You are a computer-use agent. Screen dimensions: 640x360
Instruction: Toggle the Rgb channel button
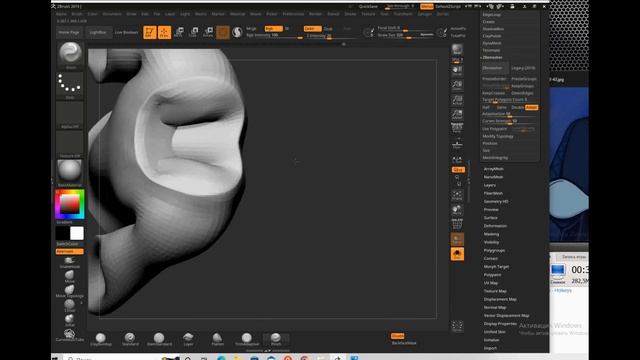click(273, 29)
